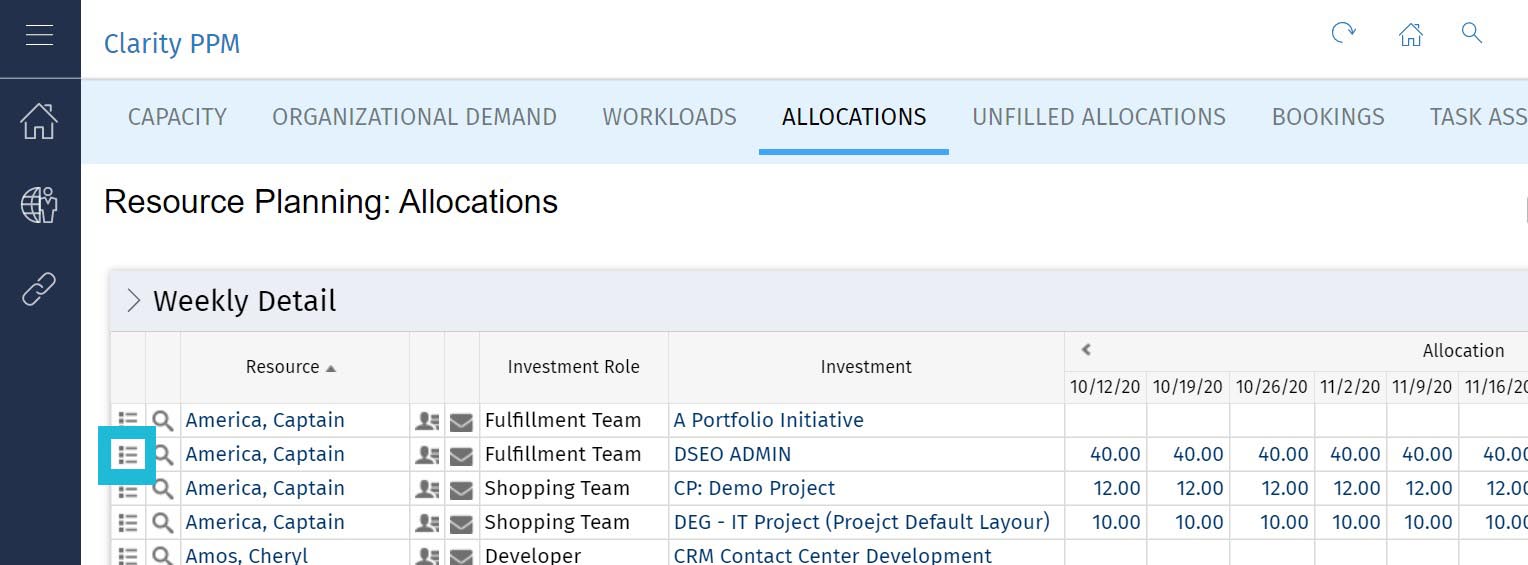Open the globe people sidebar icon

pyautogui.click(x=40, y=205)
